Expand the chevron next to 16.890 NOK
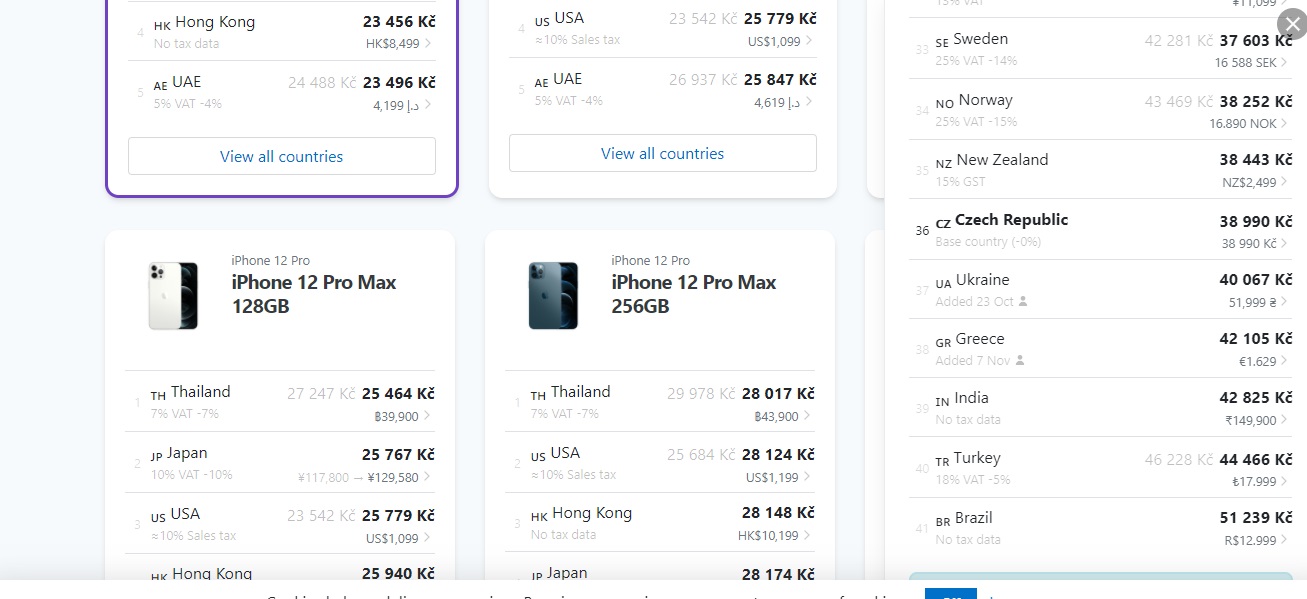 click(x=1285, y=123)
